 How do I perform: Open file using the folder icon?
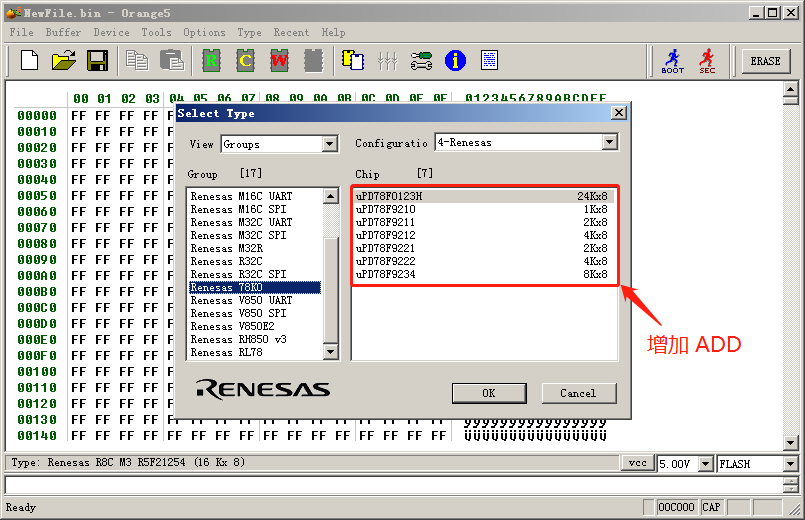63,61
